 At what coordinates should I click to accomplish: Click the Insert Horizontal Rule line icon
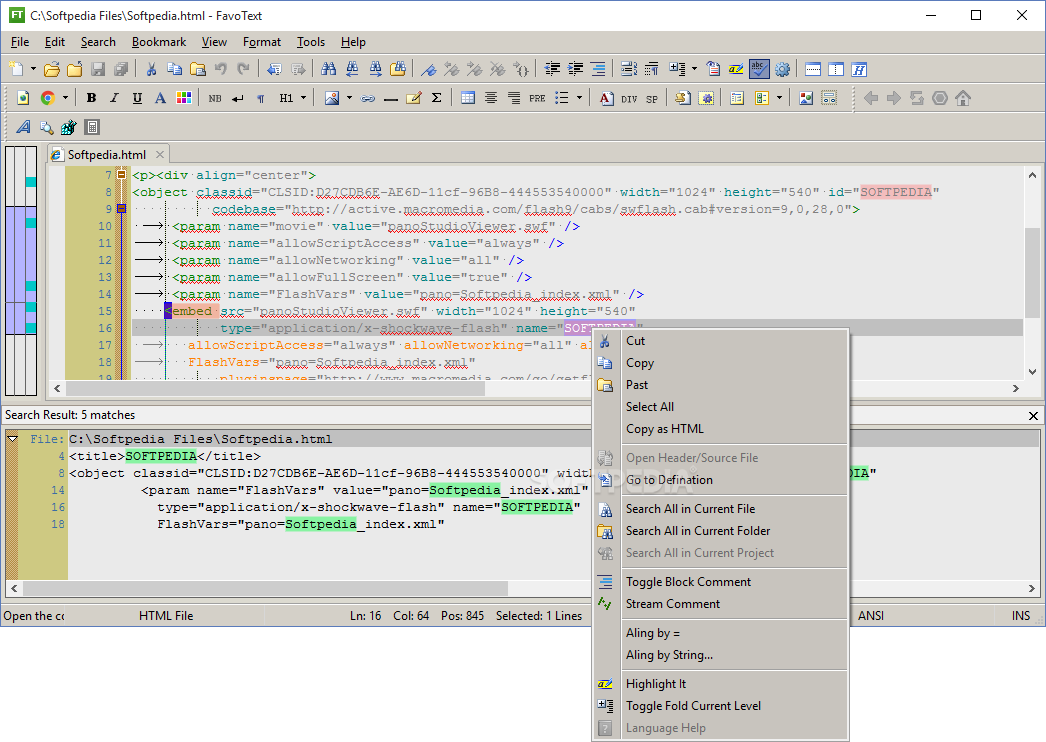point(391,98)
